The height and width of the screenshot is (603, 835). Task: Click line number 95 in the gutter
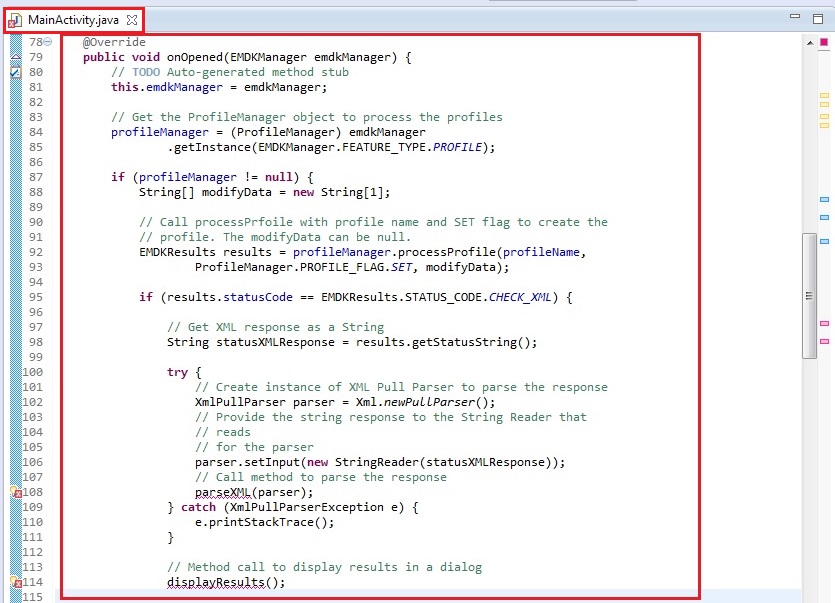pos(33,297)
